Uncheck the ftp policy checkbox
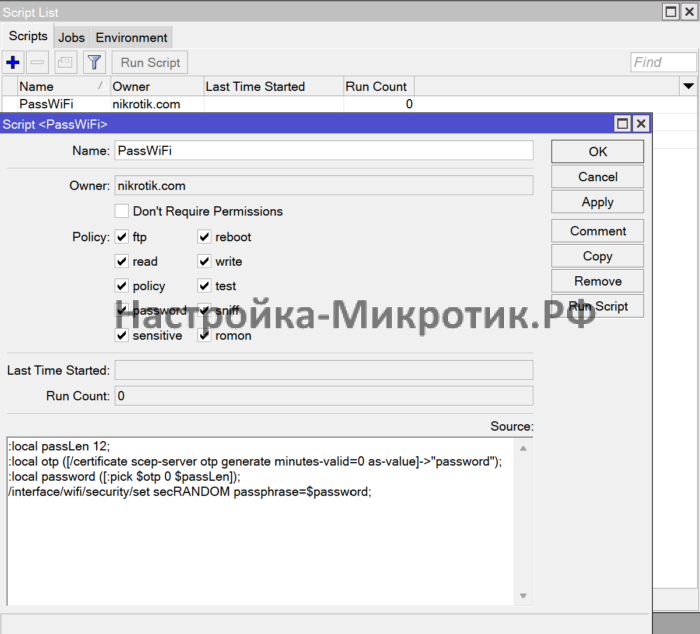This screenshot has height=634, width=700. [x=121, y=237]
